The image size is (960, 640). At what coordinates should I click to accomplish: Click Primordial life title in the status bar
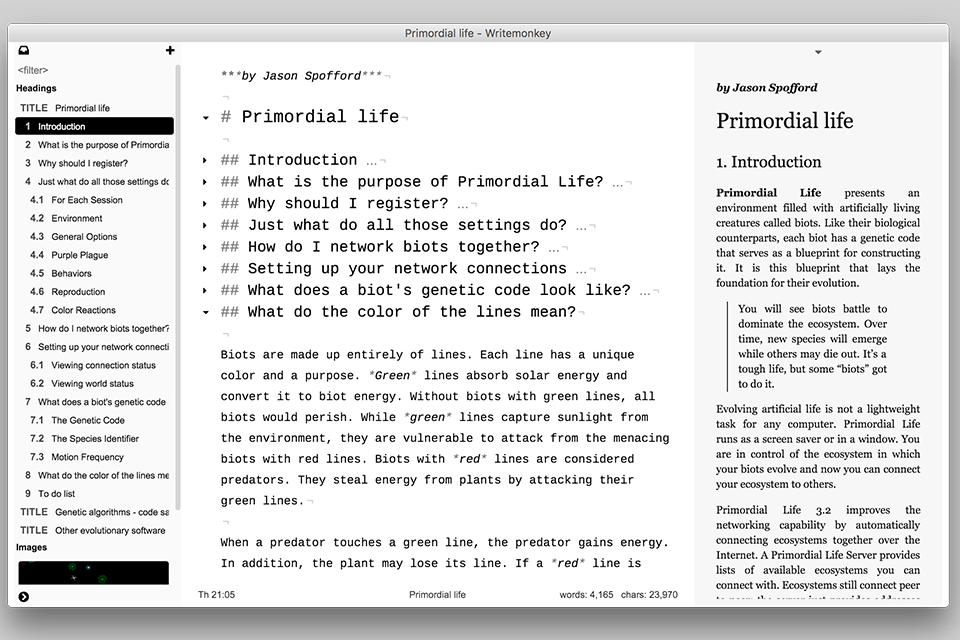pos(437,594)
